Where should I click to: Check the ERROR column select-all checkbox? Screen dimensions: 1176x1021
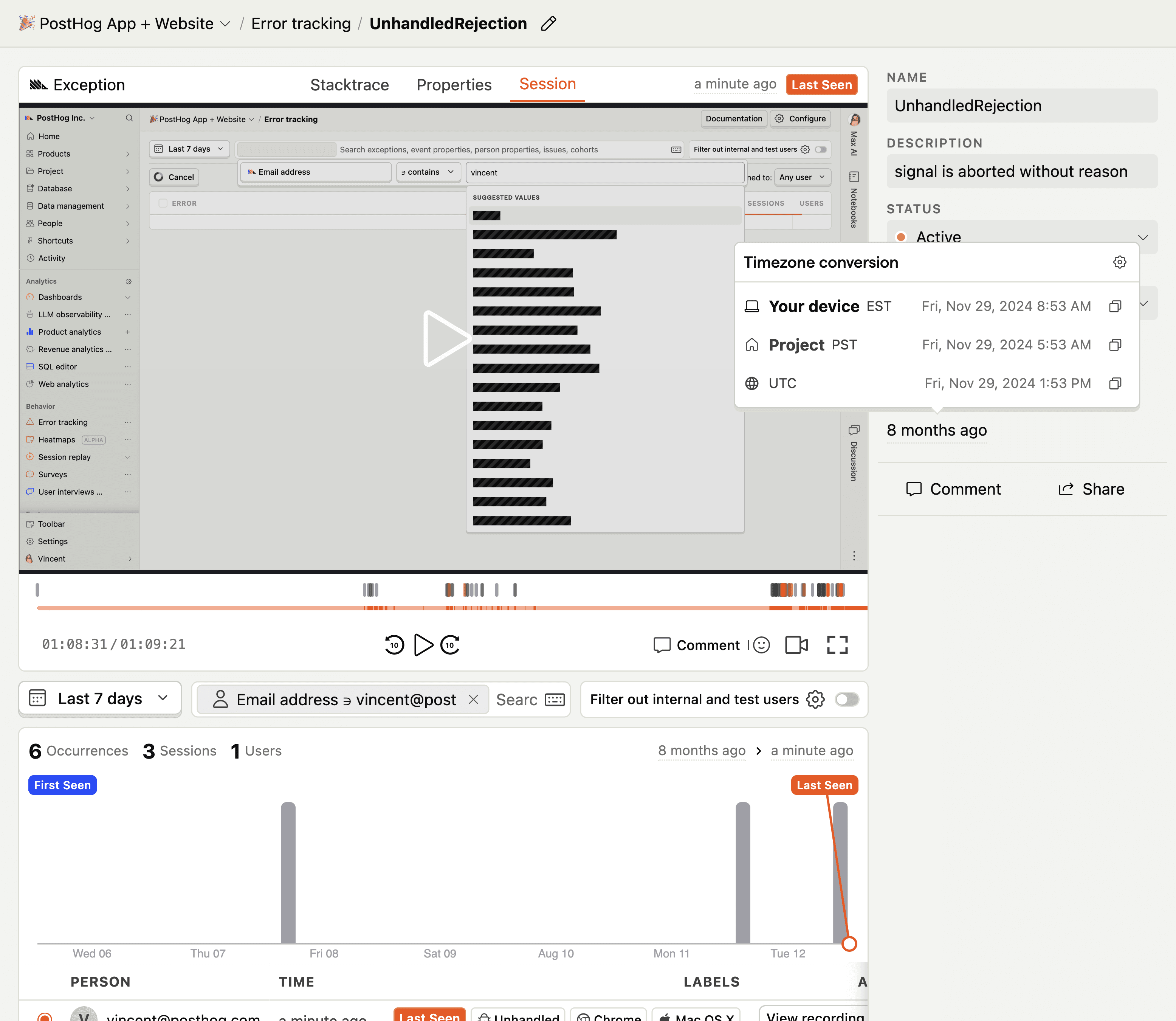pos(163,203)
